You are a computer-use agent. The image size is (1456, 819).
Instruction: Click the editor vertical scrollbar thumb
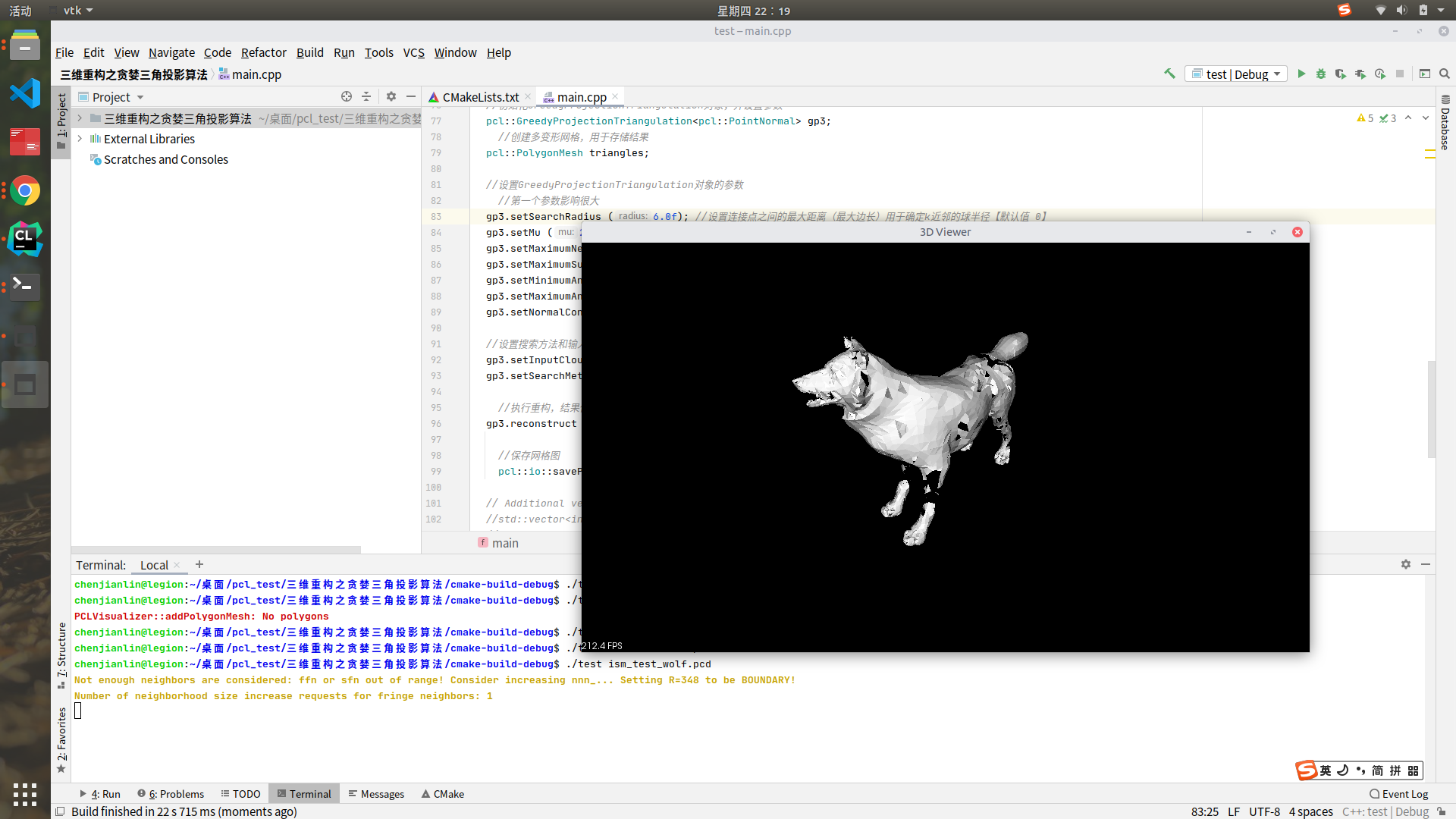tap(1431, 409)
